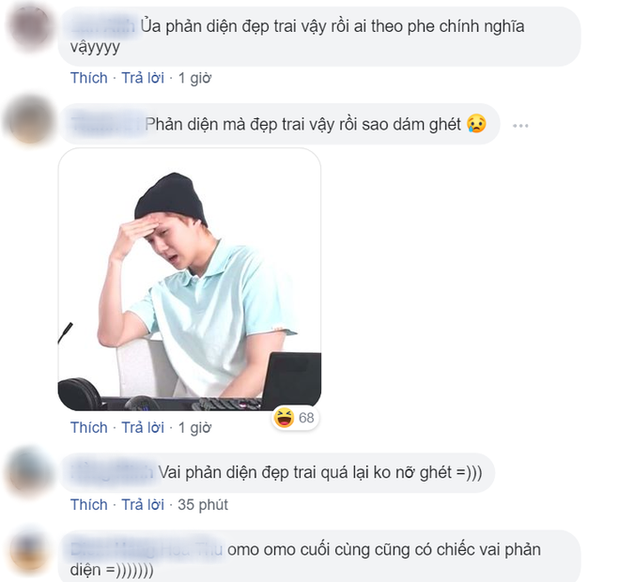Click the blurred name of first commenter
The width and height of the screenshot is (620, 582).
tap(103, 26)
